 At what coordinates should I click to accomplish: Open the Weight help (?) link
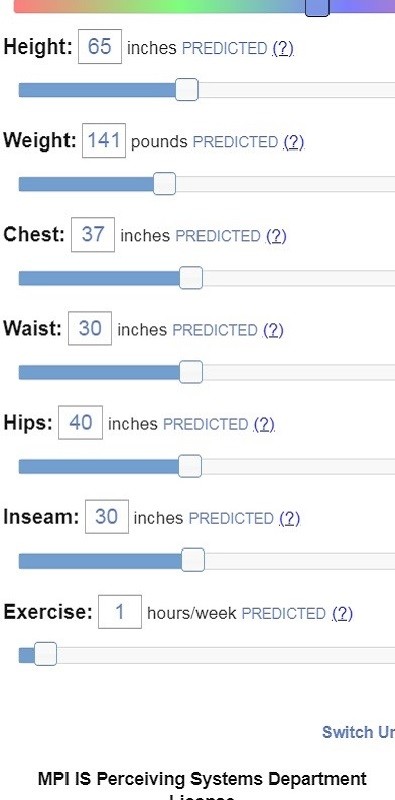click(x=293, y=142)
